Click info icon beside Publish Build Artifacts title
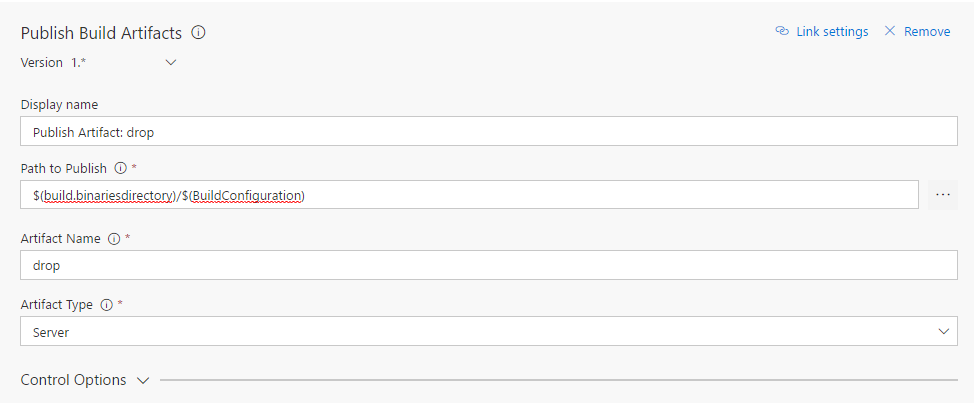Viewport: 974px width, 403px height. point(198,33)
